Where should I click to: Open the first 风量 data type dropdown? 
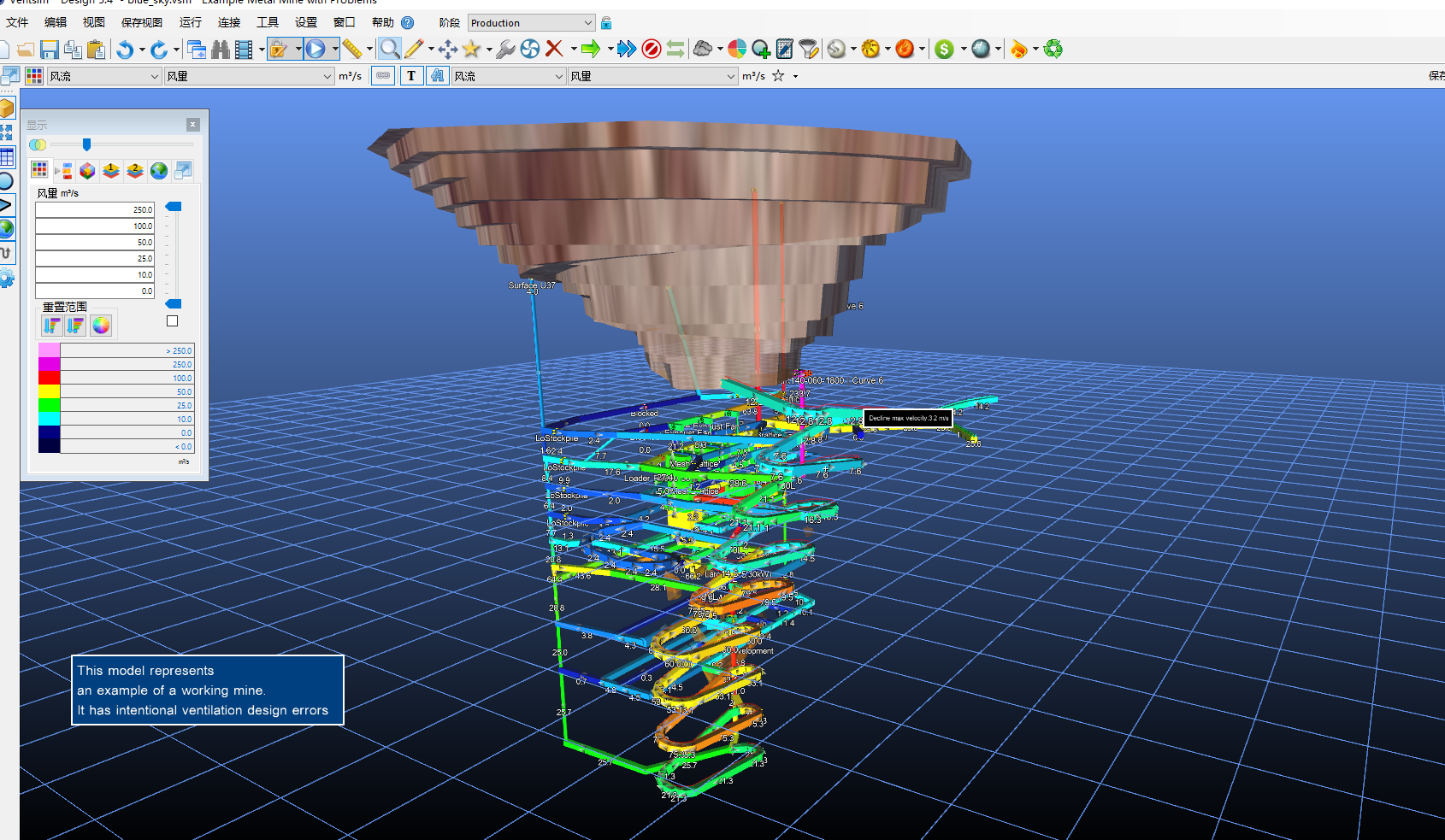click(249, 76)
